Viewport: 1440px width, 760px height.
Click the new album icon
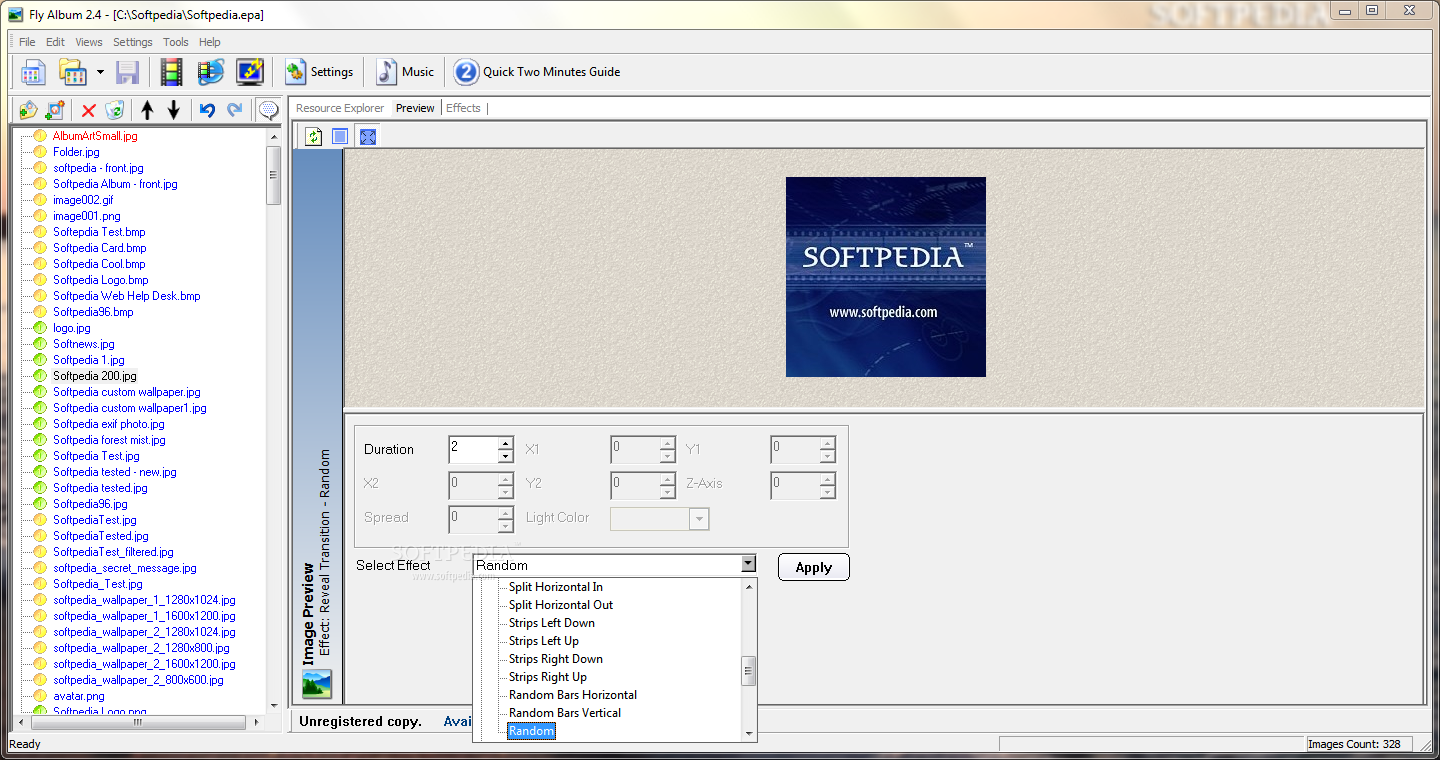tap(32, 72)
